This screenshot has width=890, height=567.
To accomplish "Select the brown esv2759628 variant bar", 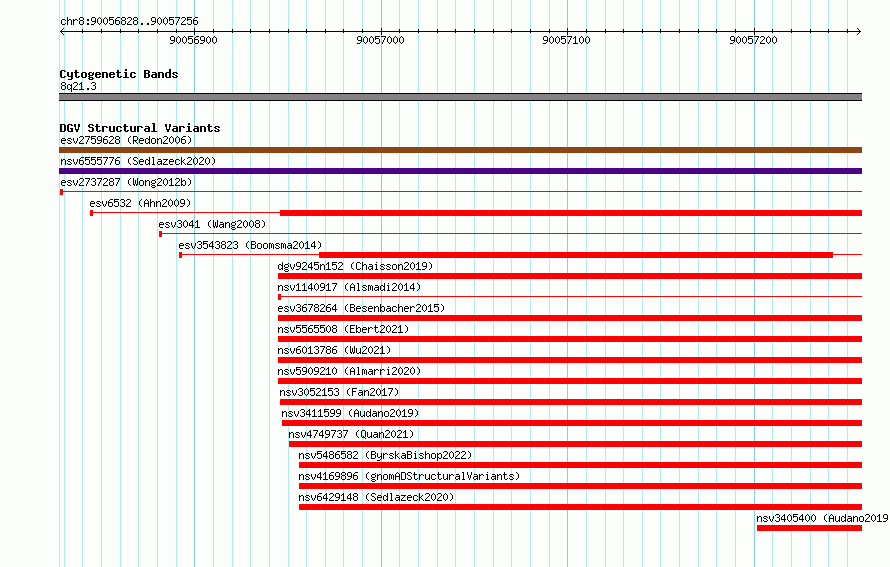I will tap(460, 150).
